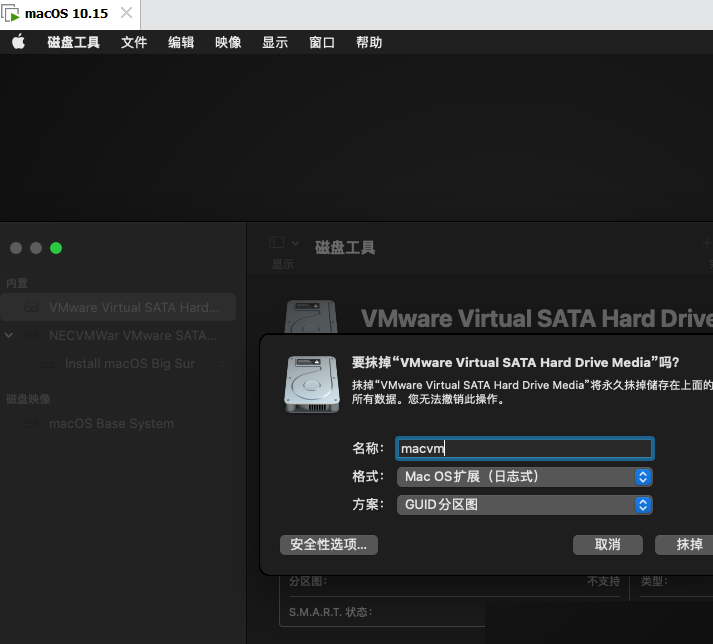Viewport: 713px width, 644px height.
Task: Close the macOS 10.15 tab
Action: click(126, 13)
